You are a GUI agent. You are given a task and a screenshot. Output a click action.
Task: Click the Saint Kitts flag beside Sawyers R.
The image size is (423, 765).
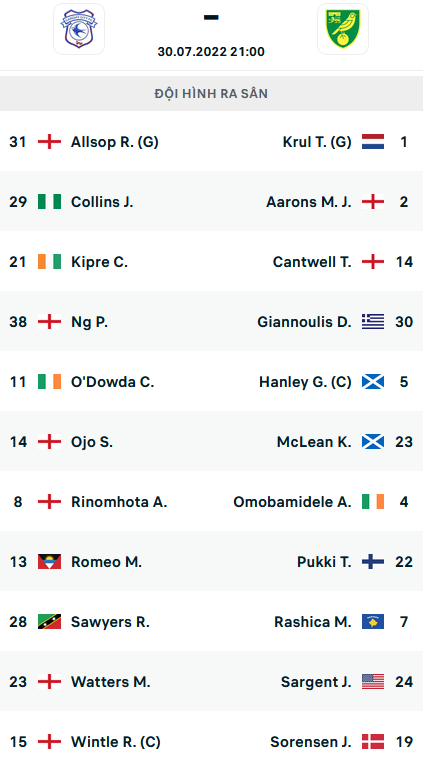coord(49,622)
